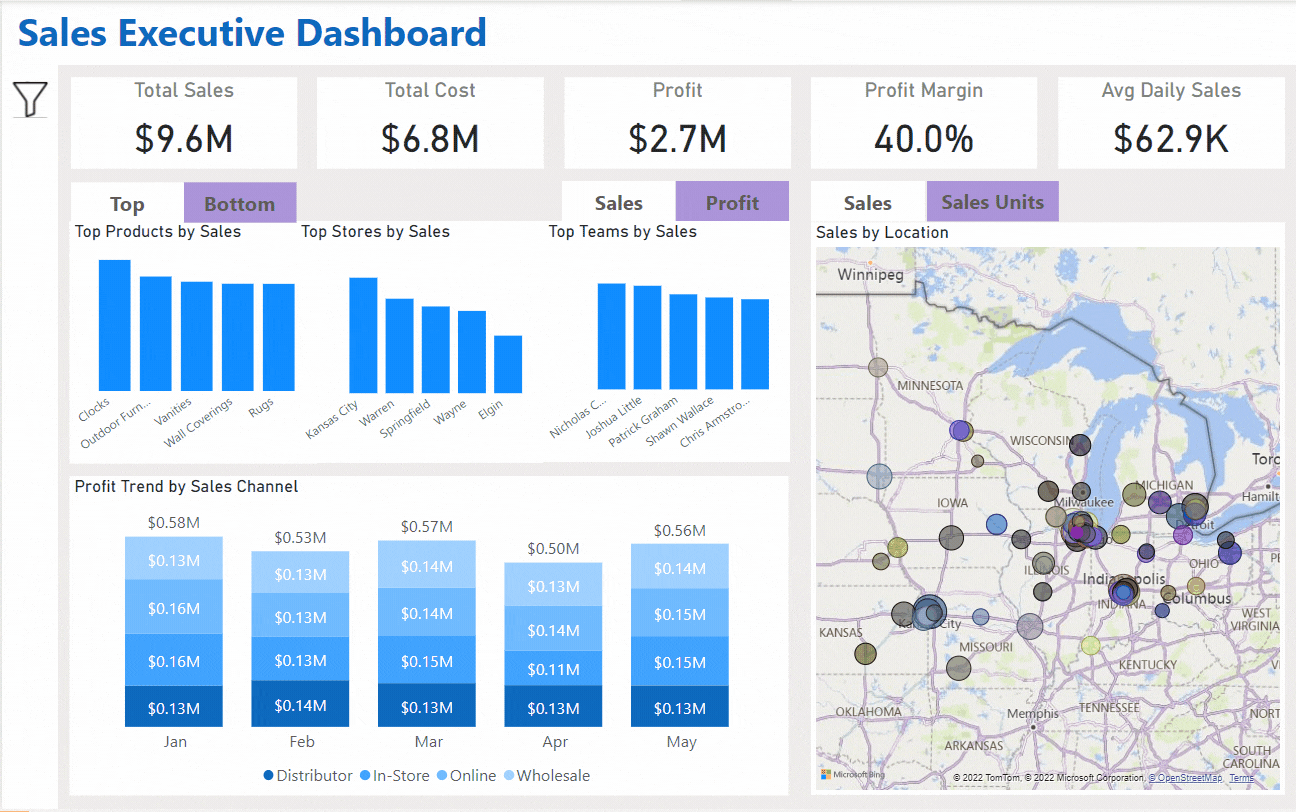The image size is (1296, 812).
Task: Select the Elgin store bar
Action: (508, 364)
